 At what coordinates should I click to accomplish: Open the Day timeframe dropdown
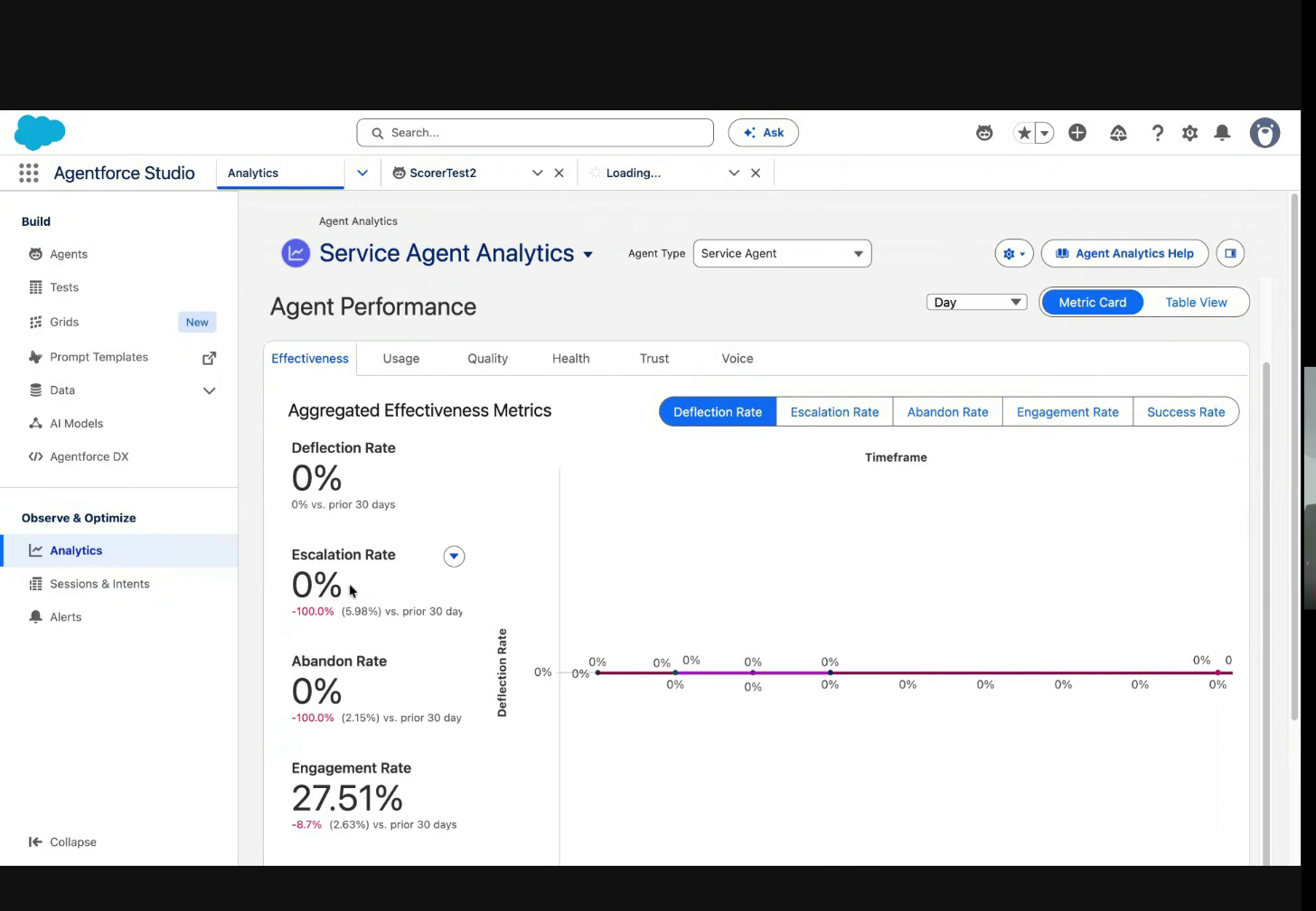[976, 303]
